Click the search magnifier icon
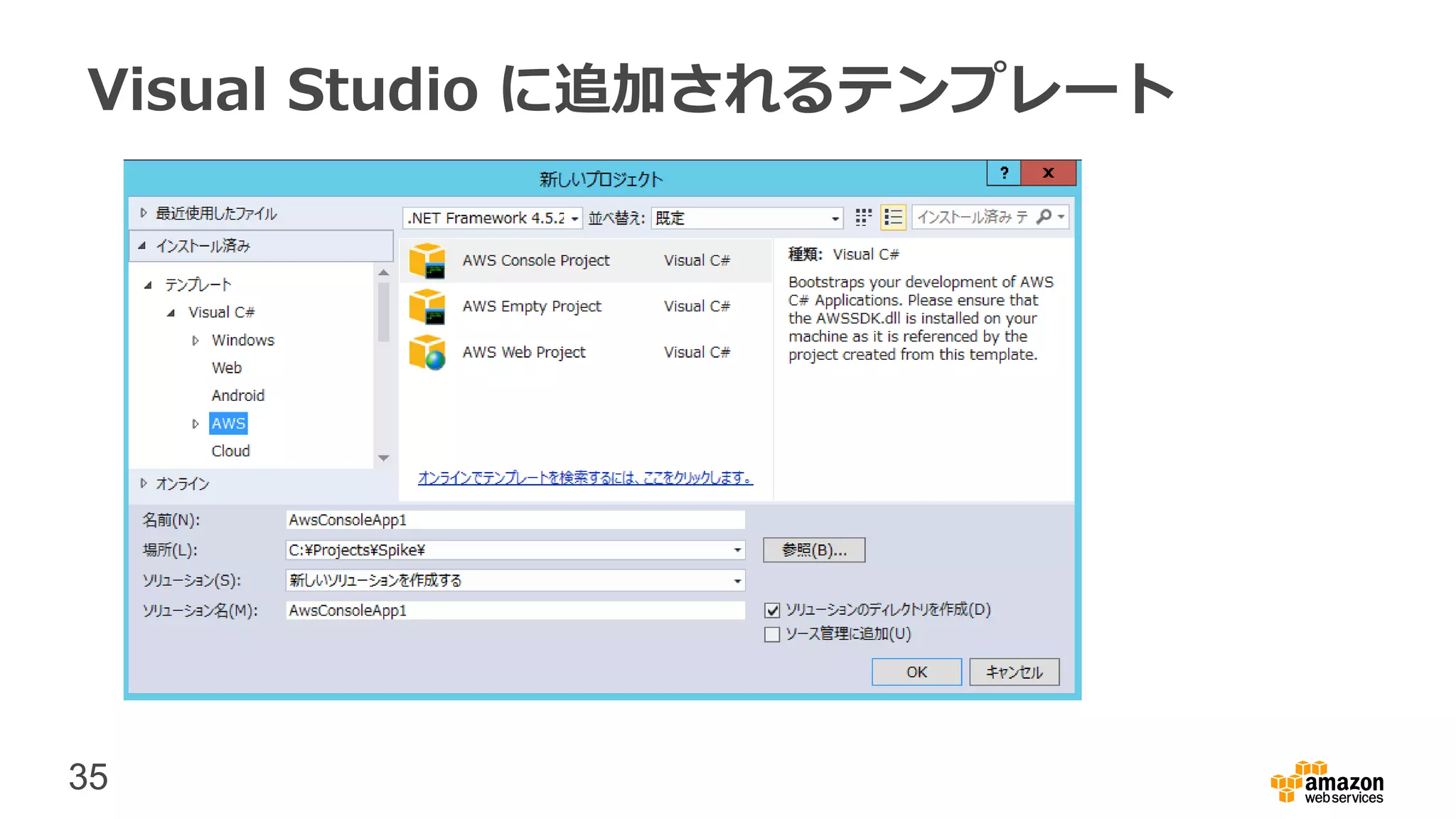This screenshot has width=1456, height=819. tap(1044, 217)
